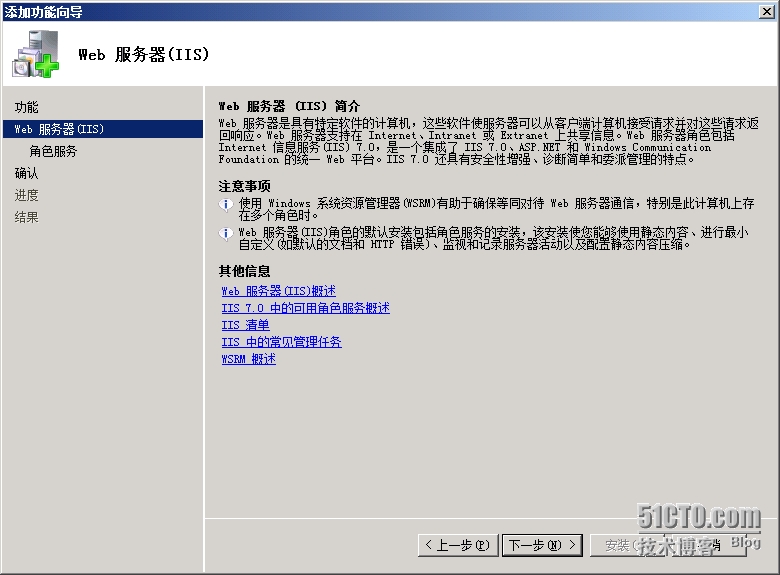780x575 pixels.
Task: Select the 进度 step in sidebar
Action: click(26, 195)
